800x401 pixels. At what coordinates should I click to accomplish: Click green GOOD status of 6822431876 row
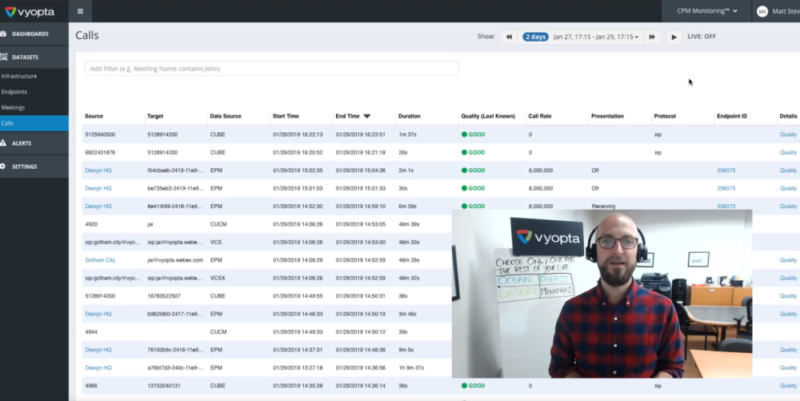[x=473, y=153]
